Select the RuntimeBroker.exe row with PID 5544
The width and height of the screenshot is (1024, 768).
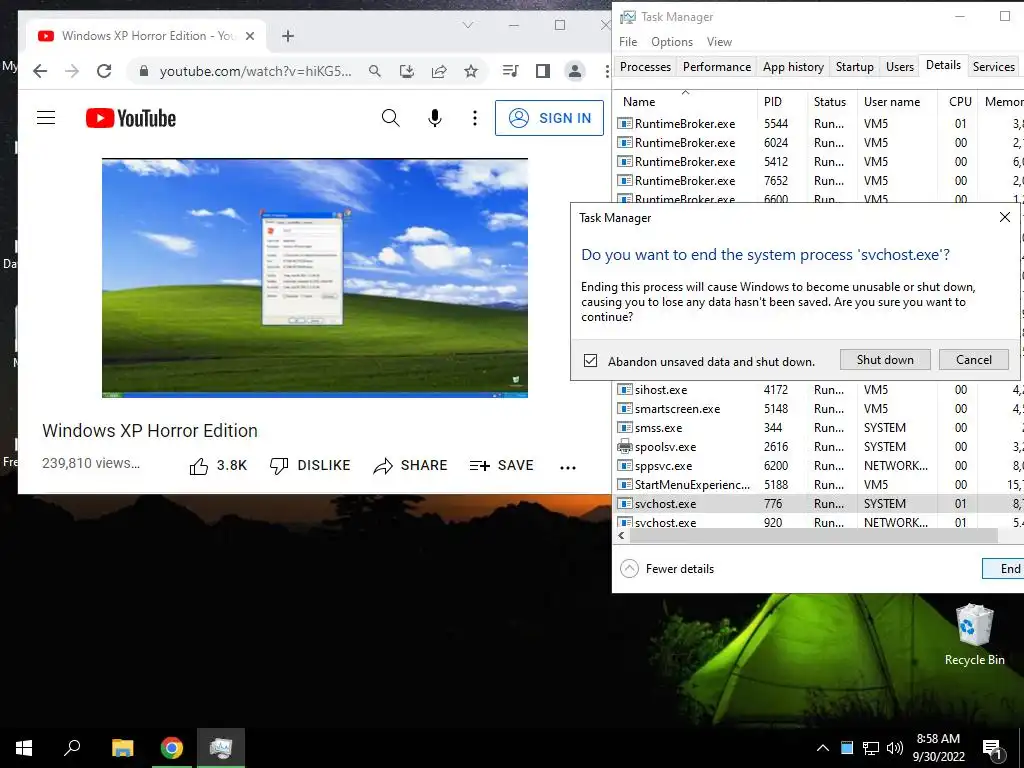(x=820, y=123)
